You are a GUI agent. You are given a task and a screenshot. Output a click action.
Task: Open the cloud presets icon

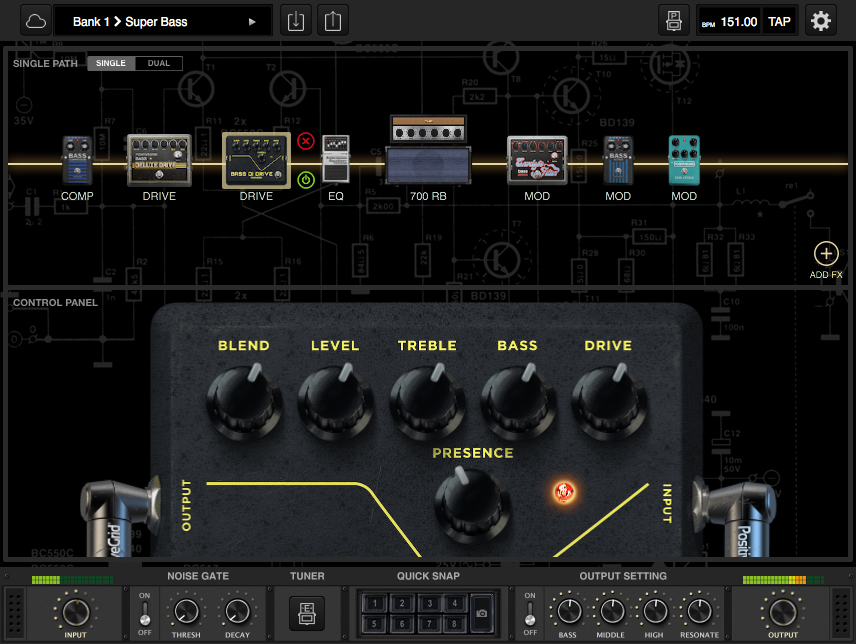(35, 20)
